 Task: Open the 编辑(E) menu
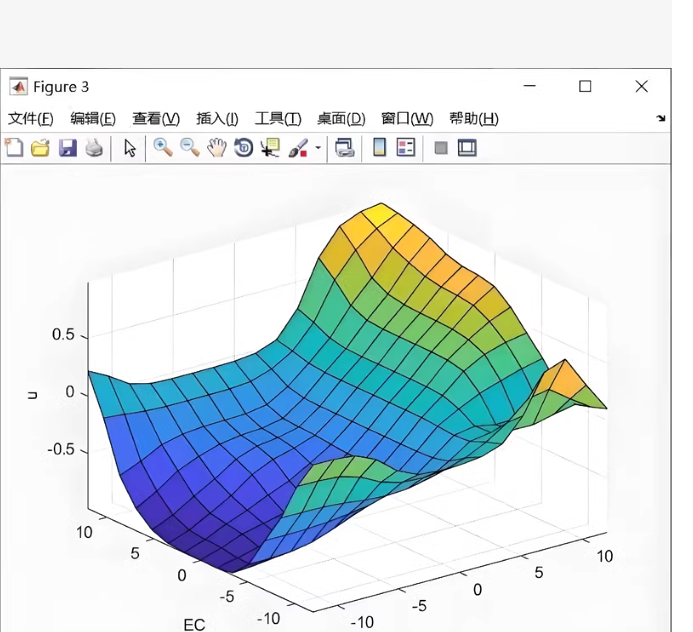[93, 118]
